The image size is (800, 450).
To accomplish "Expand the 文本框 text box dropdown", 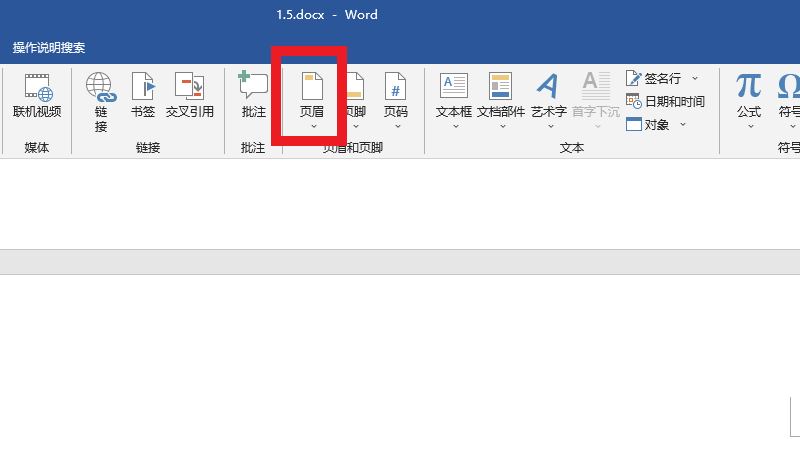I will [454, 126].
